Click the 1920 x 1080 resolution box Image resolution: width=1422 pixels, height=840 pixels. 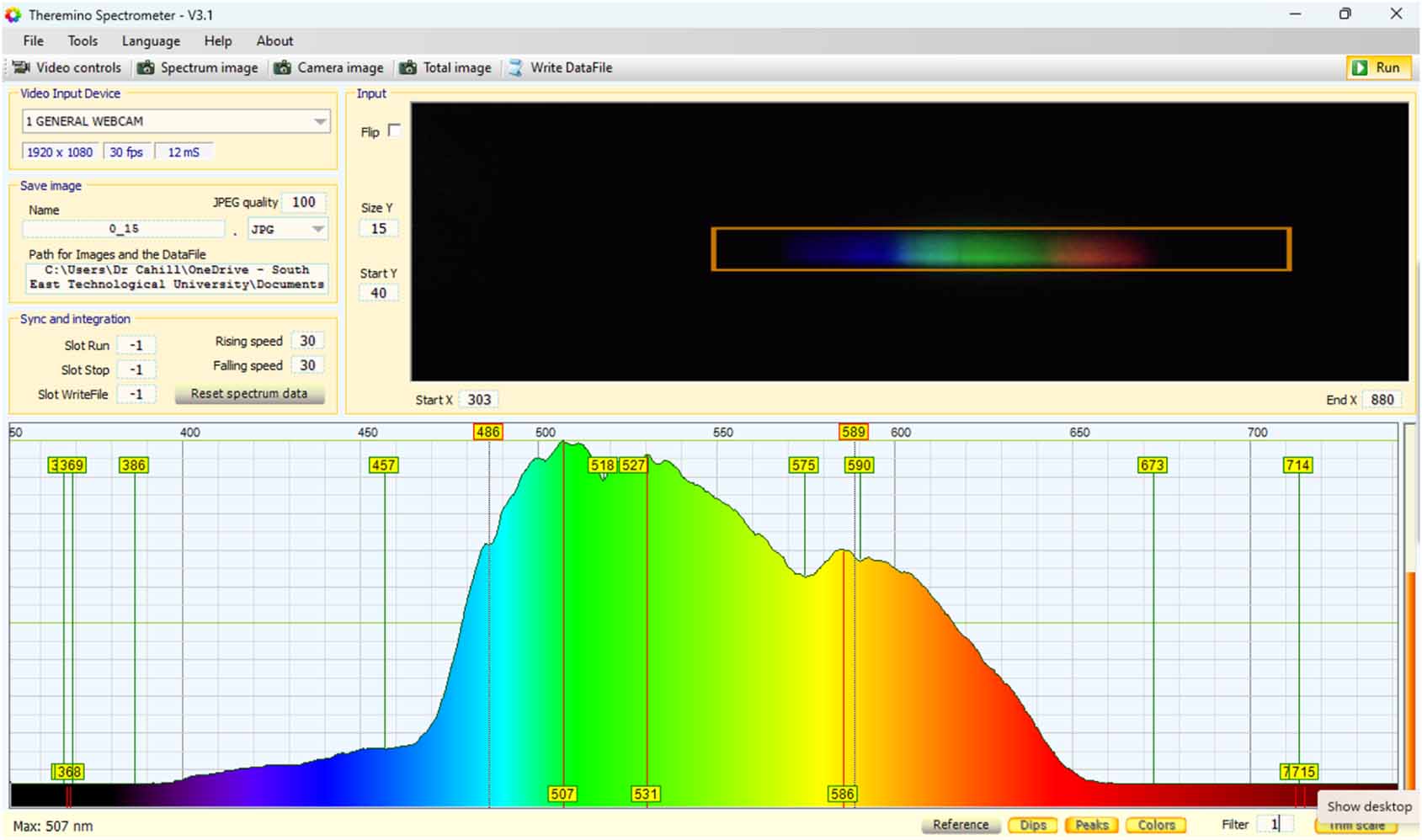click(60, 152)
